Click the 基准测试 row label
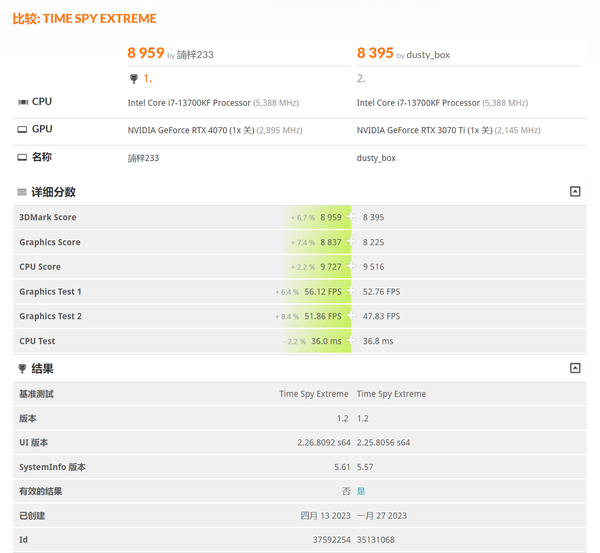 point(36,394)
